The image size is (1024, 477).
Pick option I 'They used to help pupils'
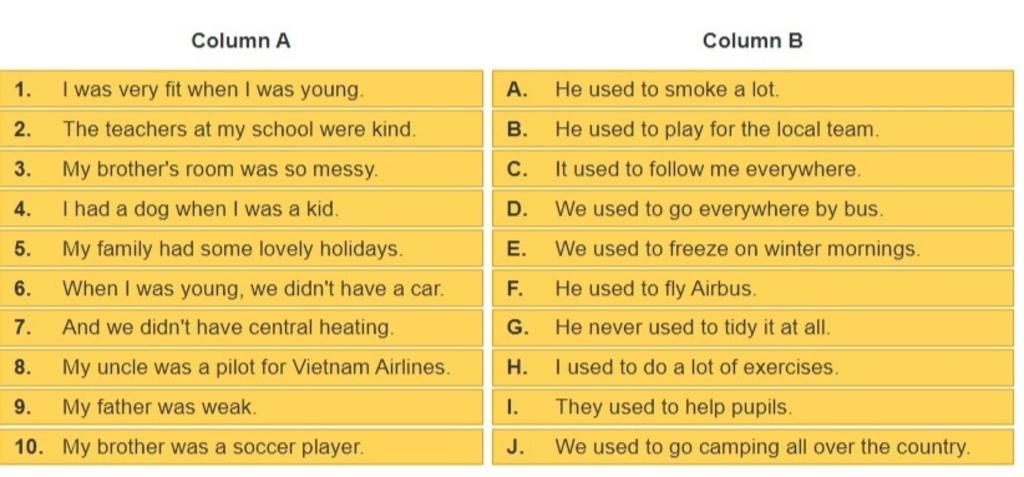pyautogui.click(x=753, y=408)
